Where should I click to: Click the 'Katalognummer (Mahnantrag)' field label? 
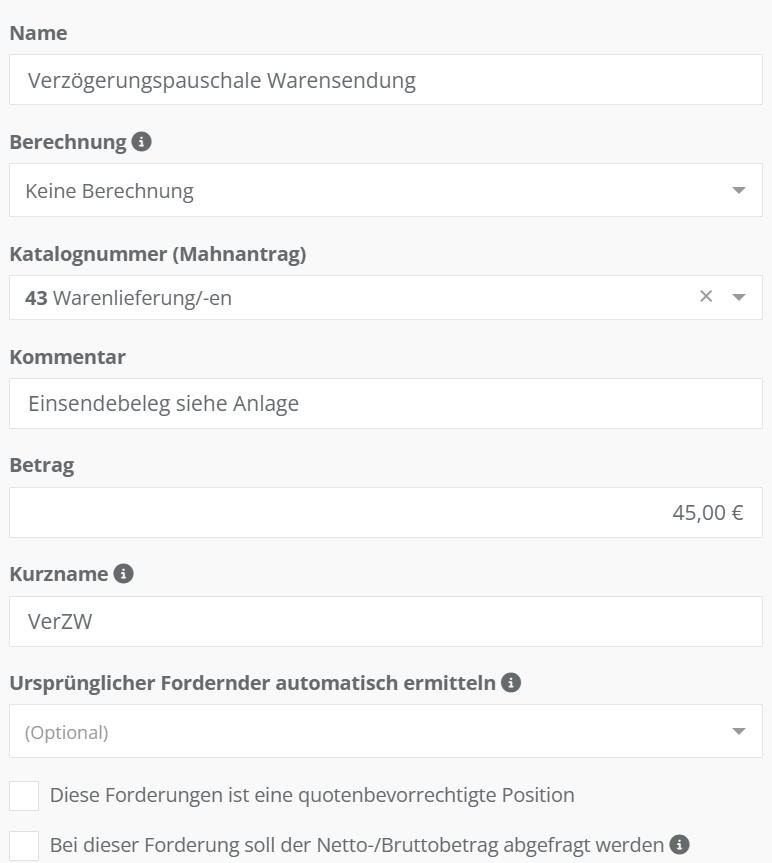pos(158,254)
